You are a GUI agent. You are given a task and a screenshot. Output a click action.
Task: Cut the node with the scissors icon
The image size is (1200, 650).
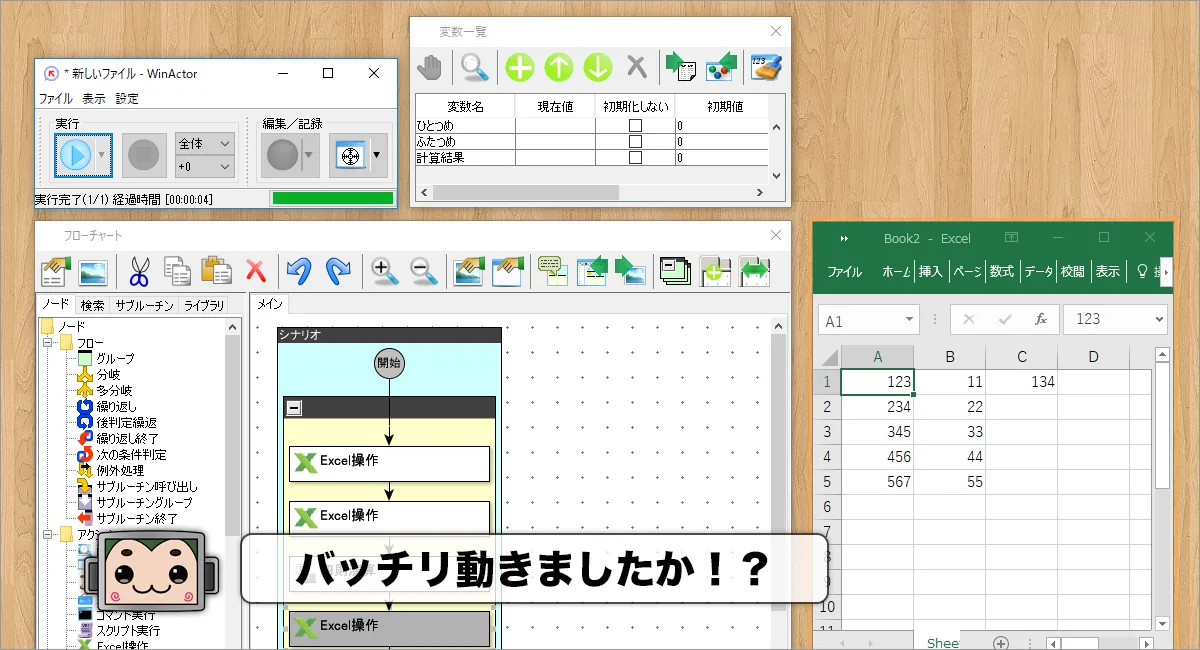139,271
